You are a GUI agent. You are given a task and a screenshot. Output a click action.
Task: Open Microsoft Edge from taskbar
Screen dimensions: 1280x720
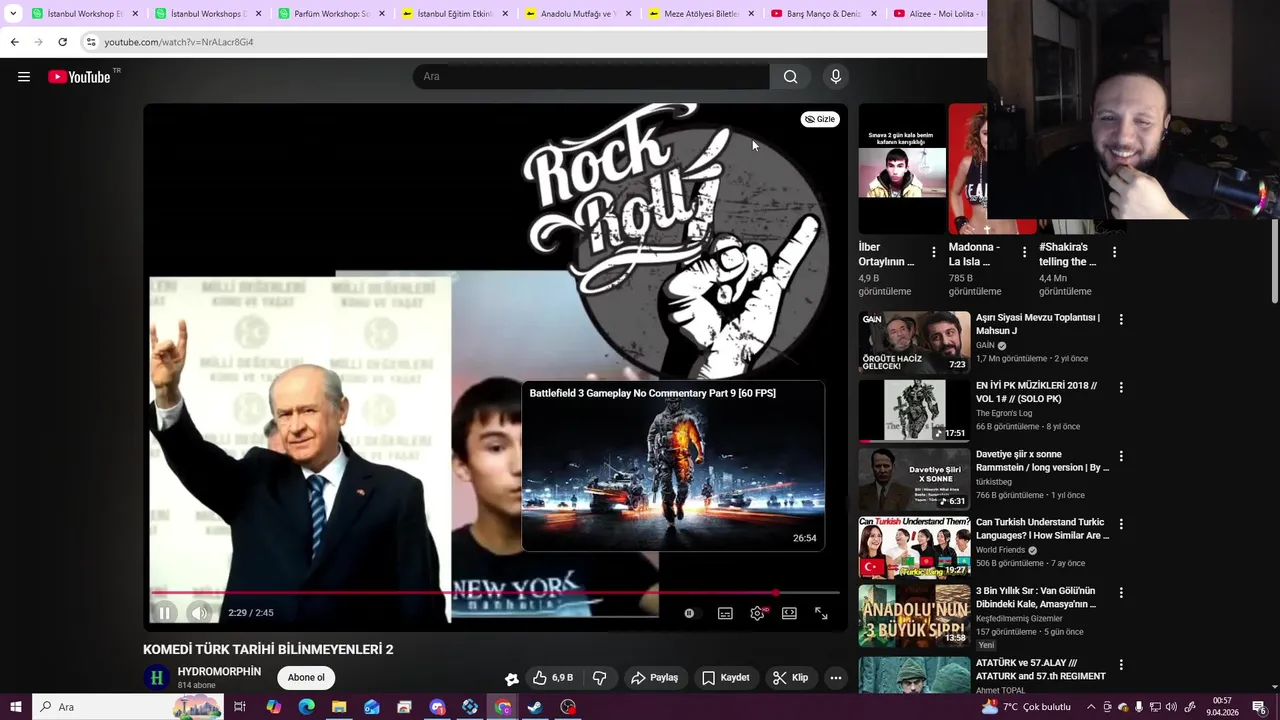click(x=306, y=707)
